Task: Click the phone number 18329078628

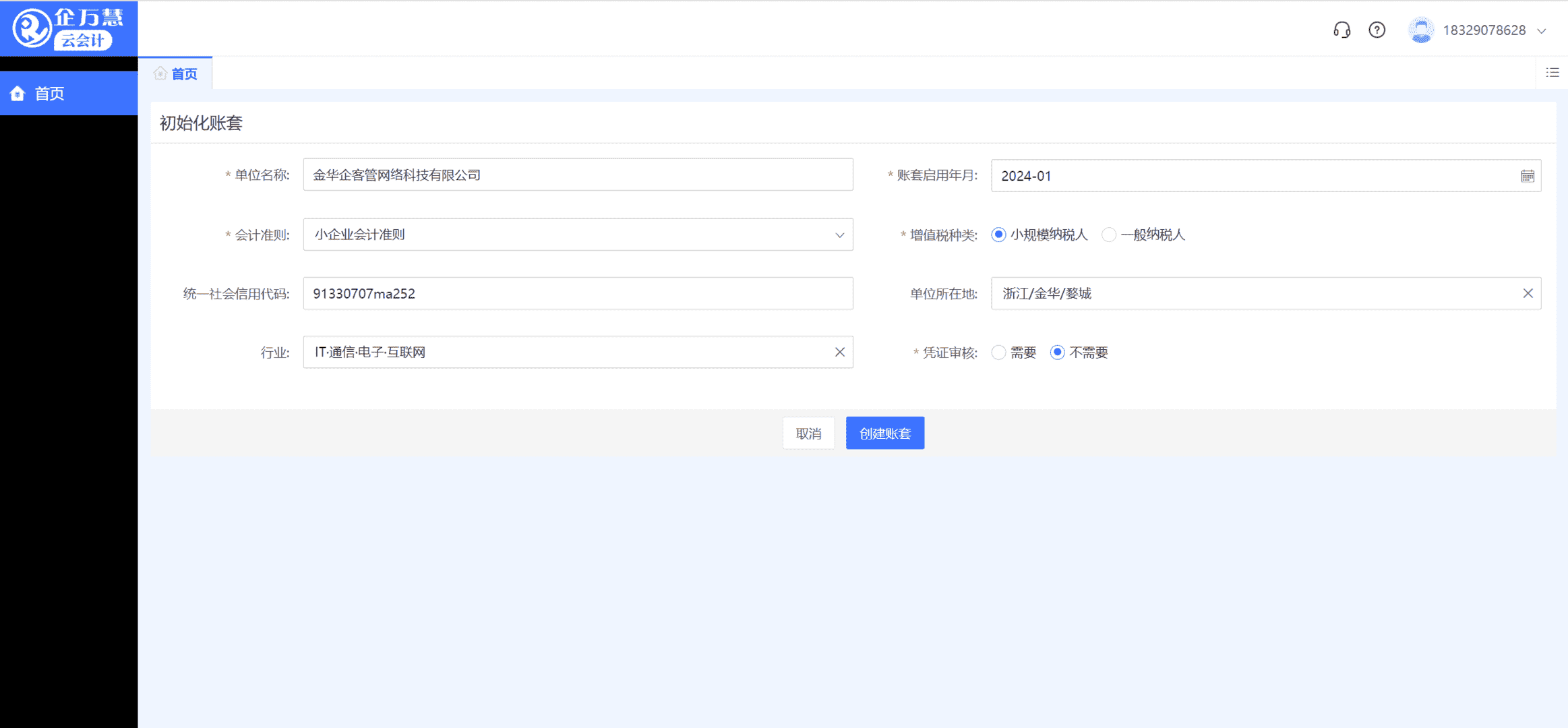Action: pyautogui.click(x=1484, y=30)
